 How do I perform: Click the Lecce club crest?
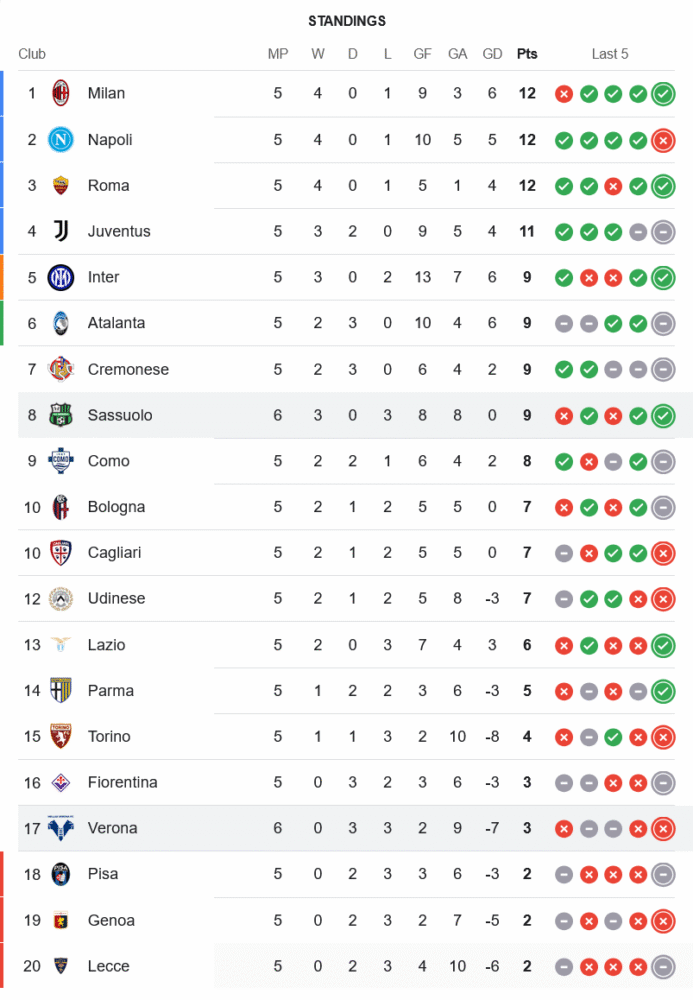pyautogui.click(x=61, y=966)
